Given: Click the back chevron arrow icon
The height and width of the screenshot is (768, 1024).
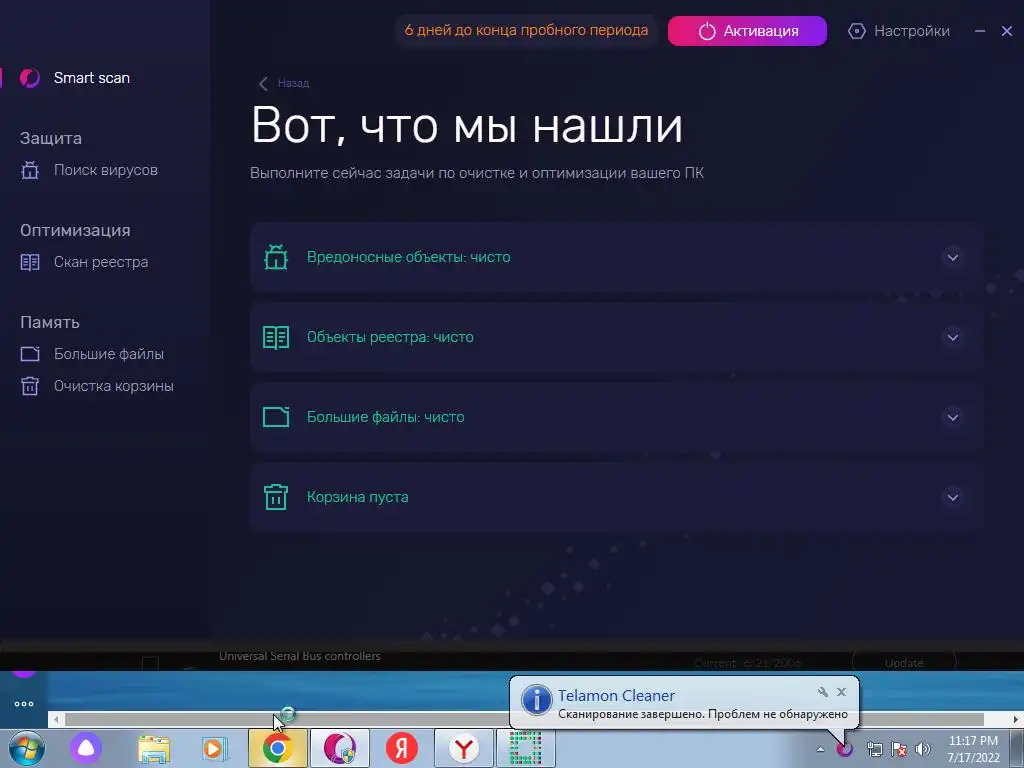Looking at the screenshot, I should coord(263,84).
